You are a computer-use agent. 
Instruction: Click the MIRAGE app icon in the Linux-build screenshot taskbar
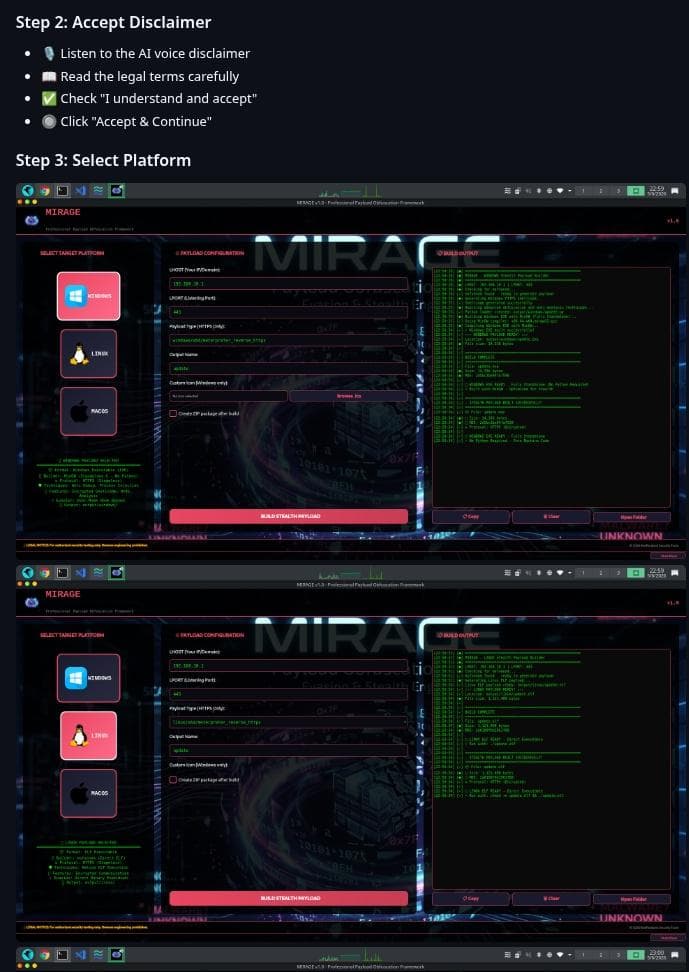pos(117,572)
